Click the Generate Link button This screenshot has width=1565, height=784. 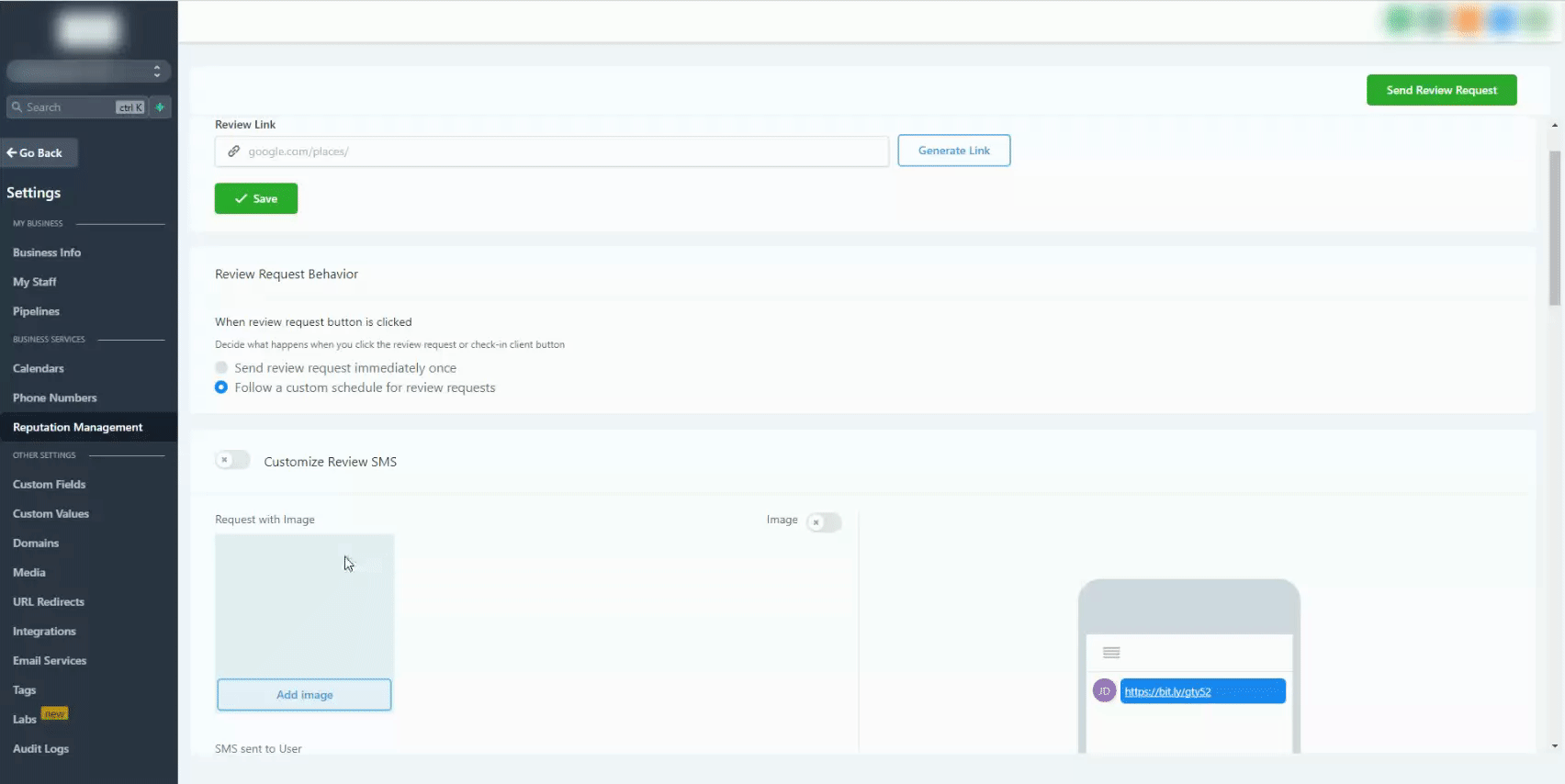tap(954, 151)
